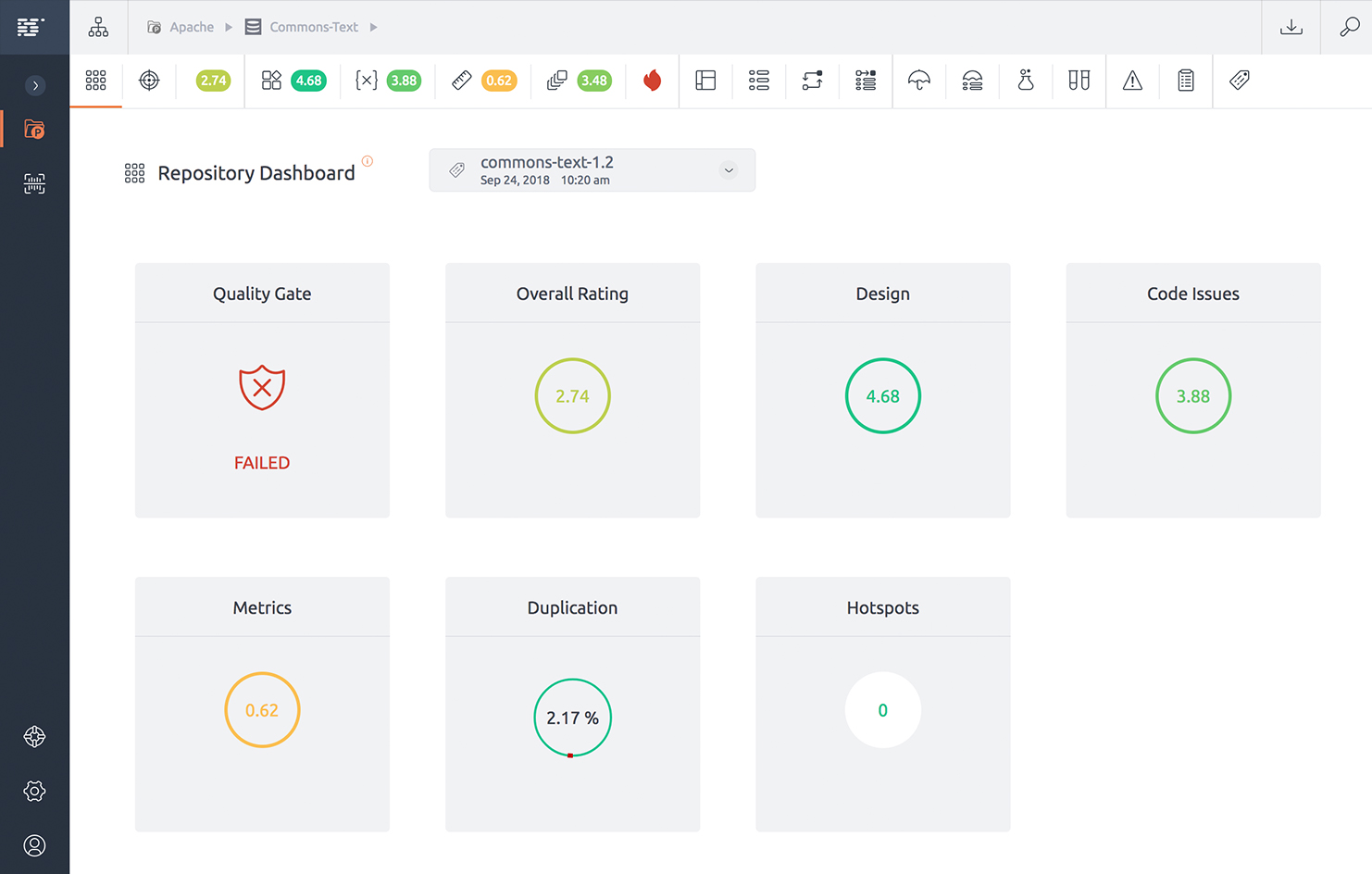Open the Duplication view in toolbar
The image size is (1372, 874).
pyautogui.click(x=556, y=81)
